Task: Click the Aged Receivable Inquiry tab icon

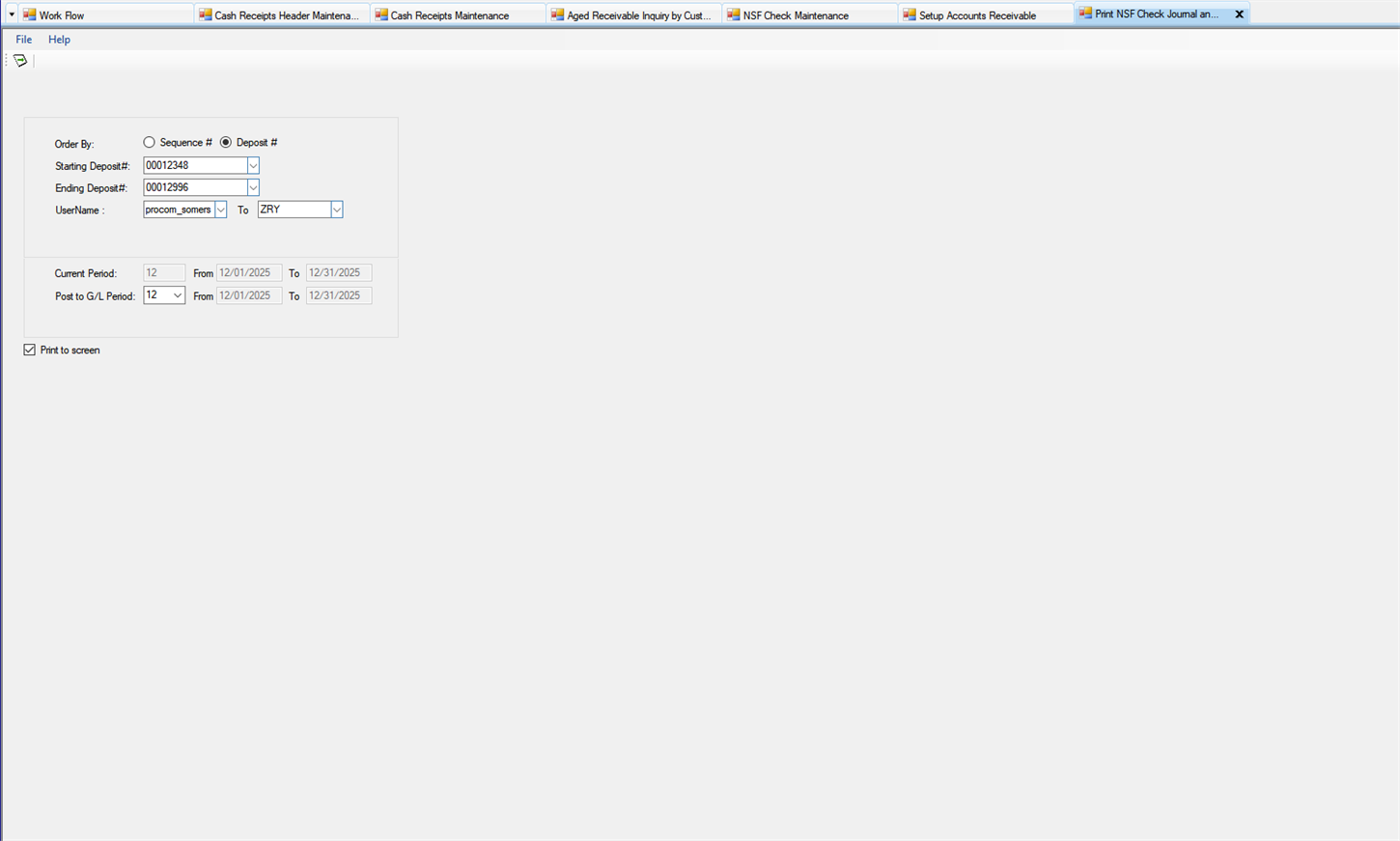Action: click(557, 14)
